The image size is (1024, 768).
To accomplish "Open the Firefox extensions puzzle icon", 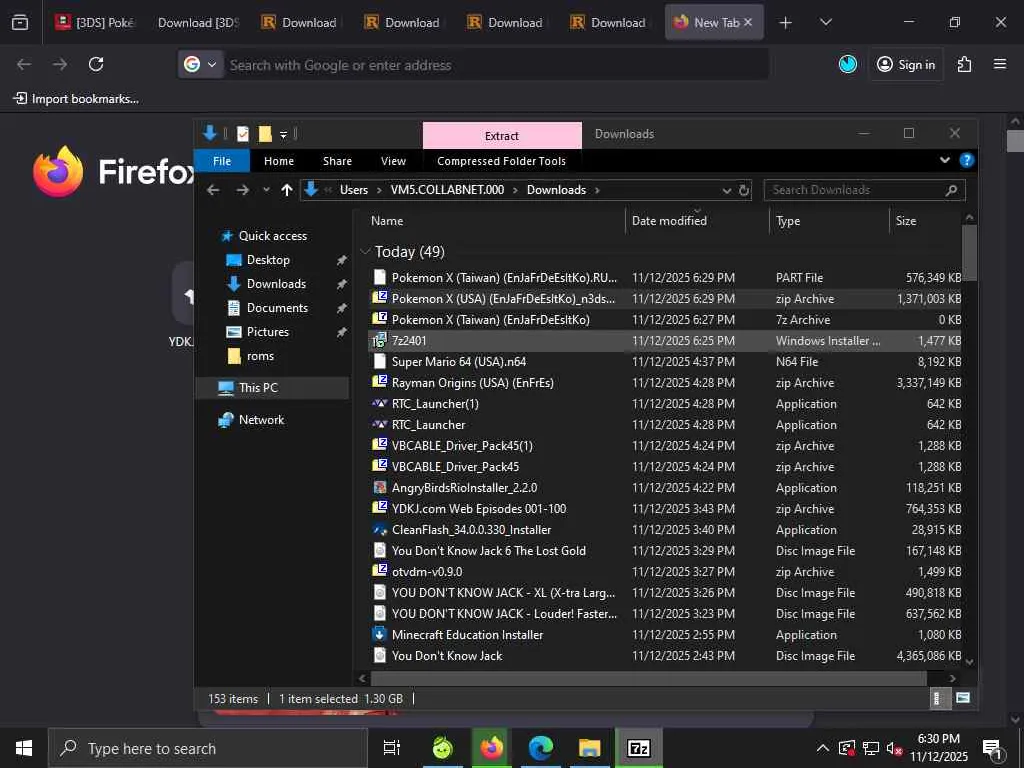I will coord(964,64).
